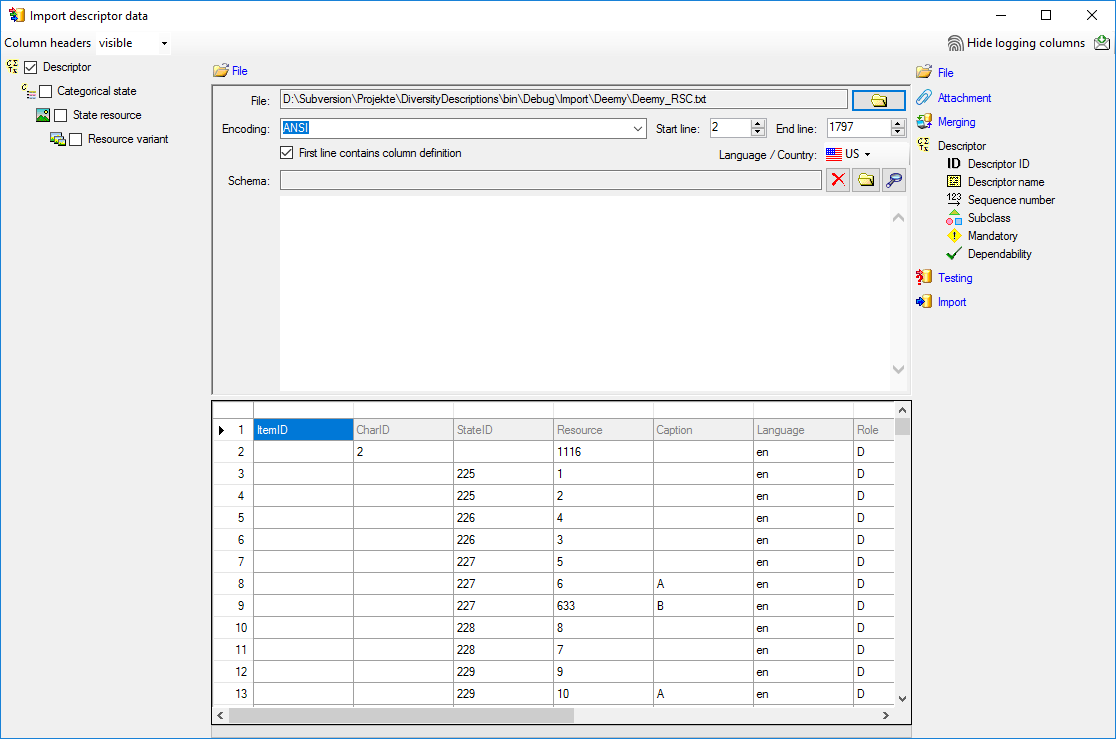
Task: Click the Mandatory yellow warning icon
Action: click(954, 236)
